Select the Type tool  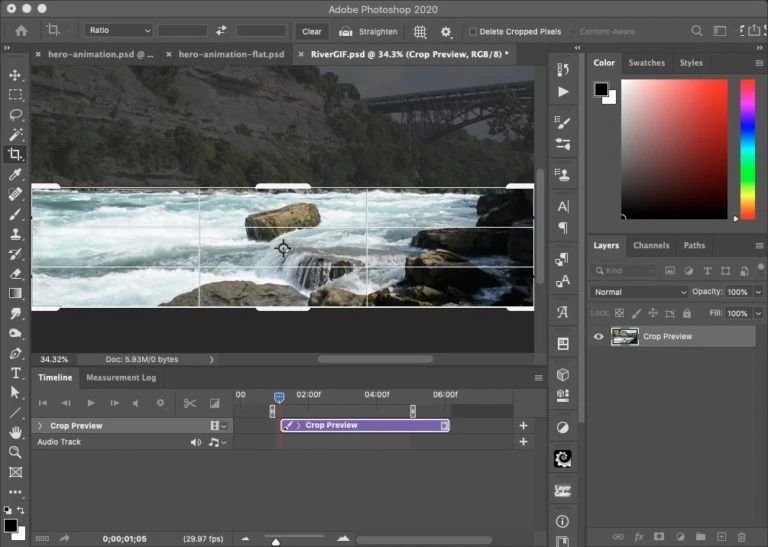click(x=15, y=372)
